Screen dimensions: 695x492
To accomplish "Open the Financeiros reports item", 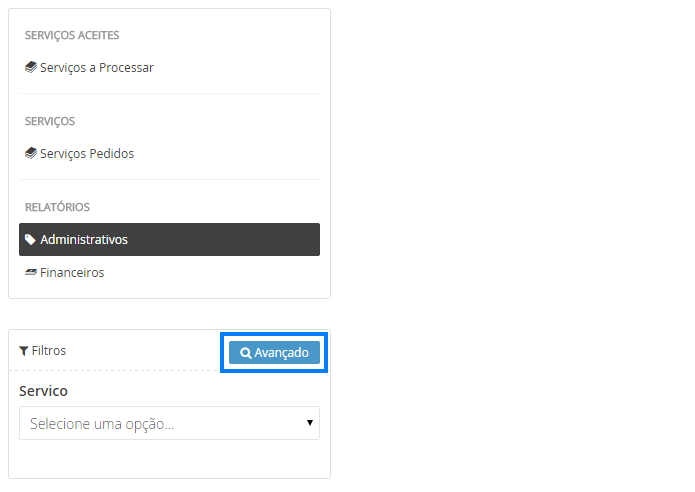I will 72,272.
